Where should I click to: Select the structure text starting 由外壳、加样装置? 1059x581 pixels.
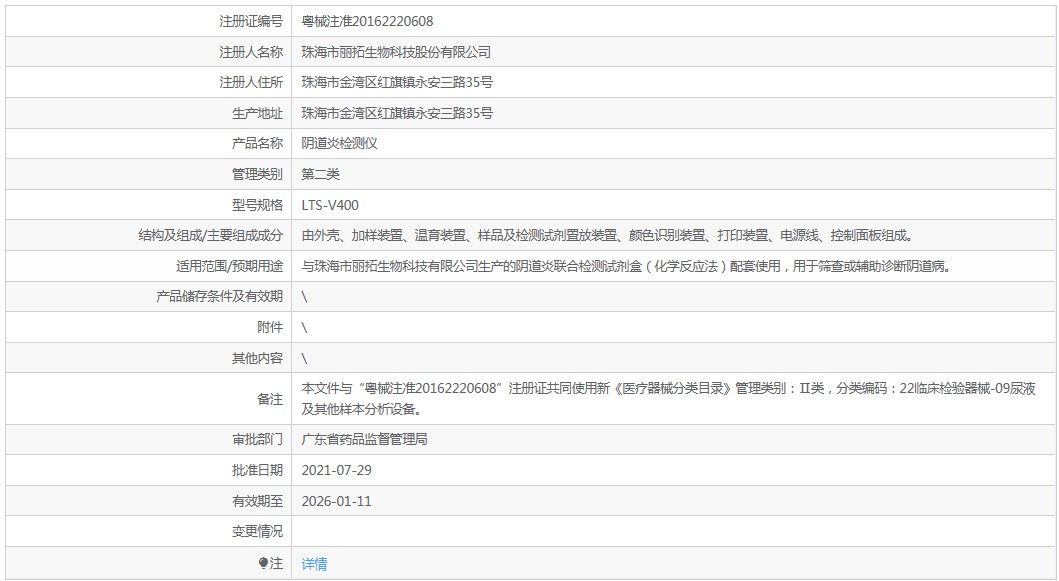[608, 236]
